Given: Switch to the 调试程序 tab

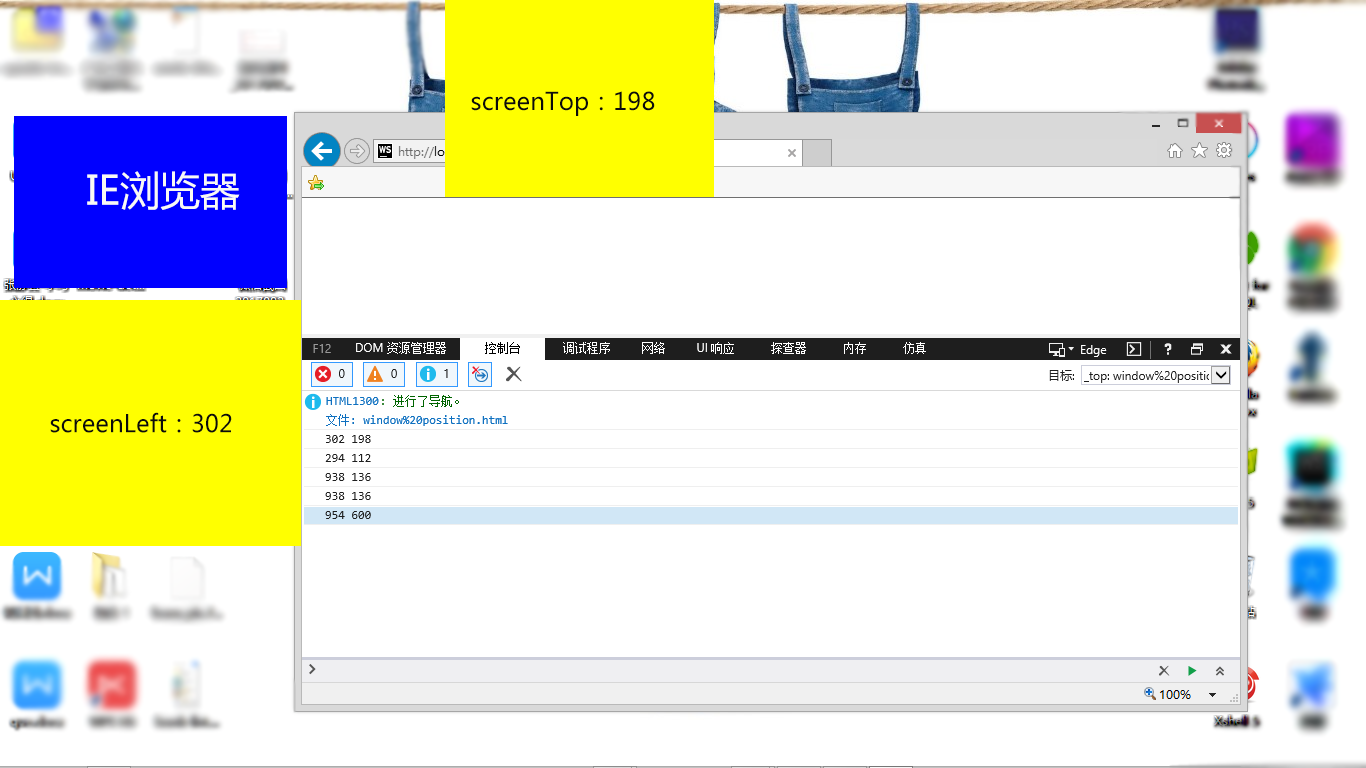Looking at the screenshot, I should click(586, 349).
